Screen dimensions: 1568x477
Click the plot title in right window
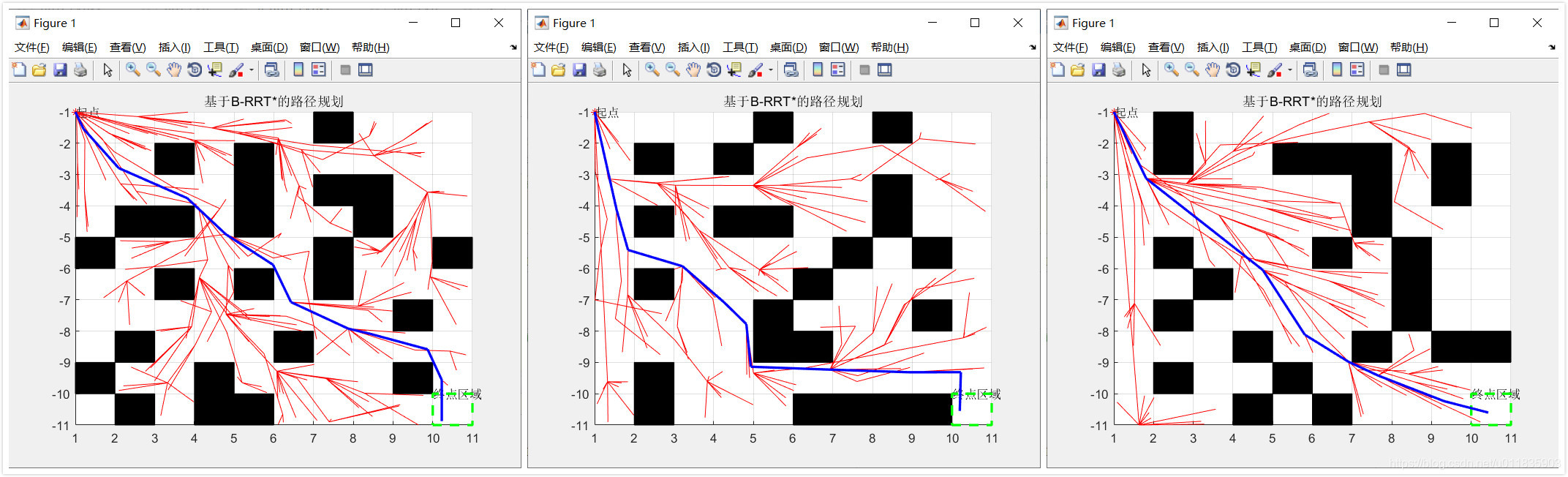pos(1312,101)
